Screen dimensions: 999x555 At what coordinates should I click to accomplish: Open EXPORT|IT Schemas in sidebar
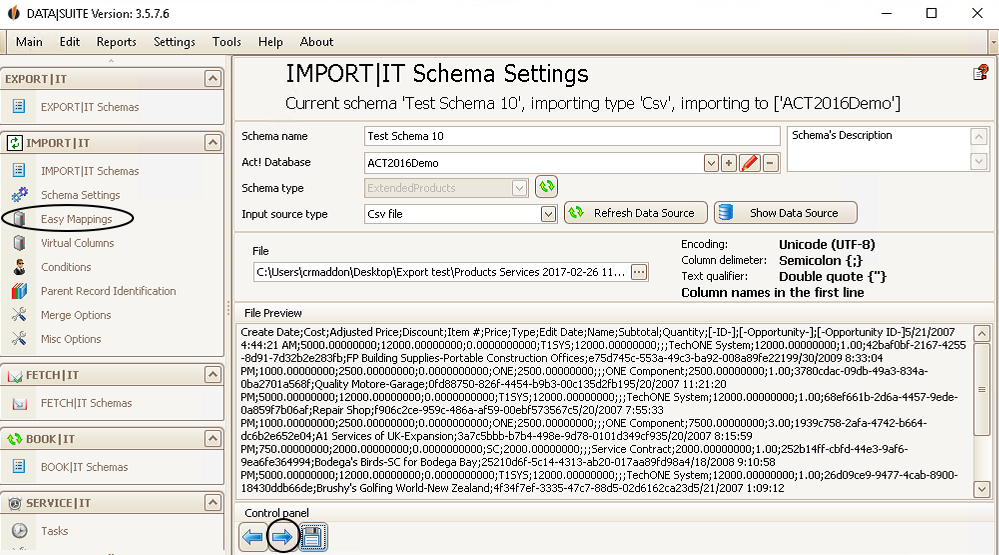point(89,107)
